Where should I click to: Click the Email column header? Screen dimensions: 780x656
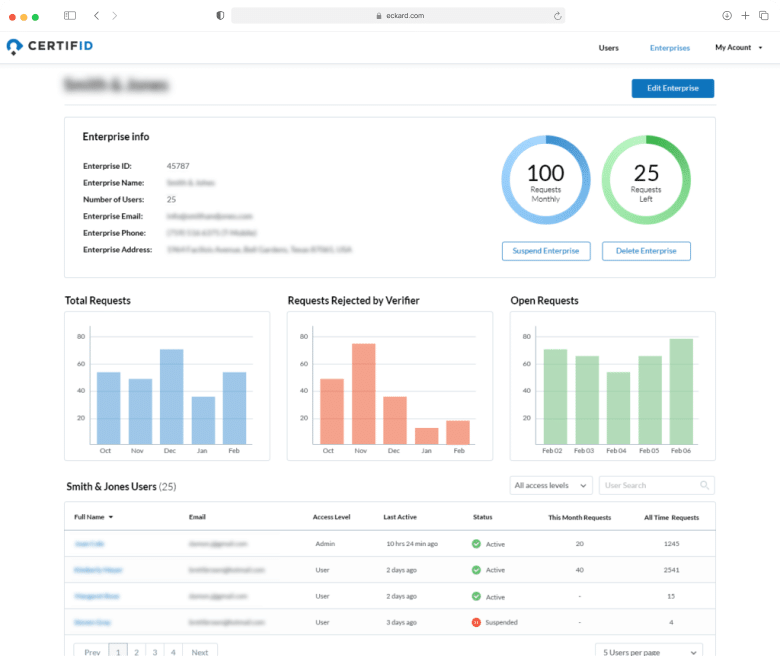197,517
